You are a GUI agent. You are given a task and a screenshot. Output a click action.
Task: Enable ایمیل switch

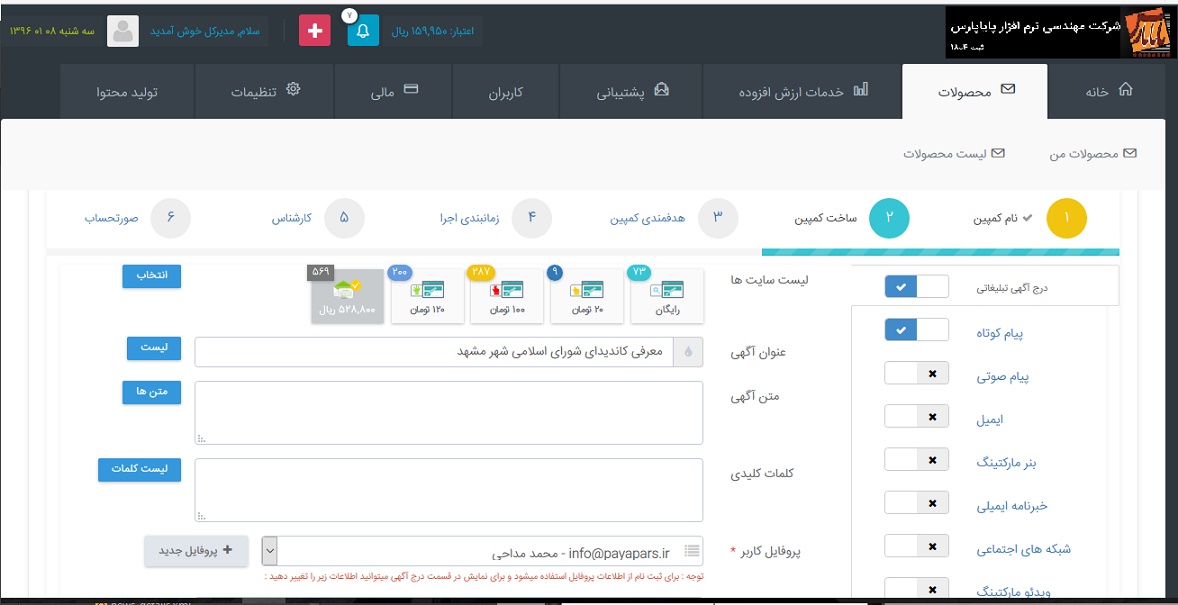point(917,416)
